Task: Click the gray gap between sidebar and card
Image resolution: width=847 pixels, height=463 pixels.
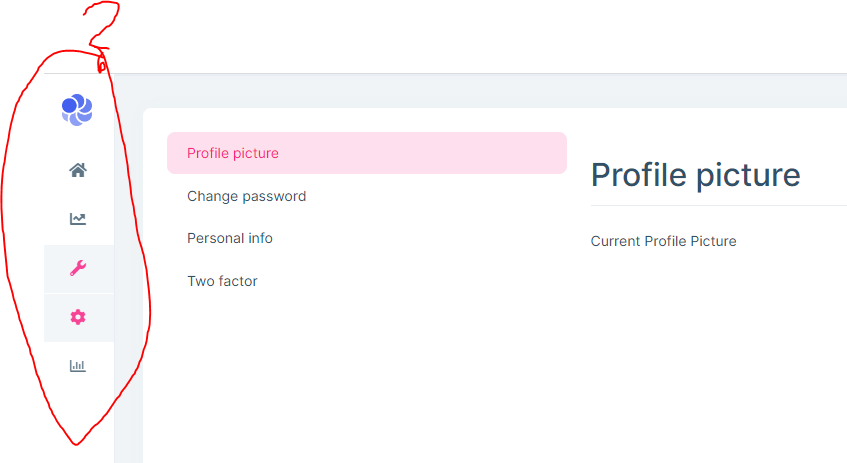Action: 128,300
